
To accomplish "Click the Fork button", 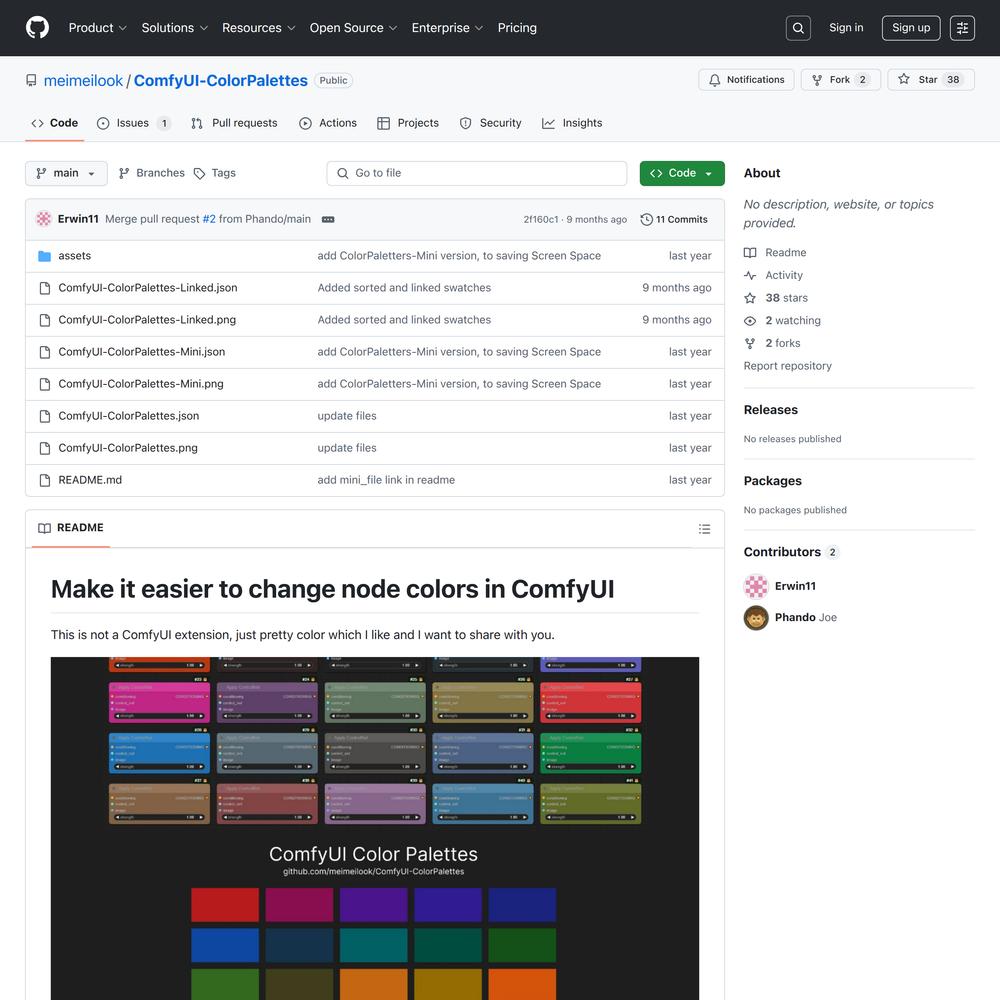I will [840, 80].
